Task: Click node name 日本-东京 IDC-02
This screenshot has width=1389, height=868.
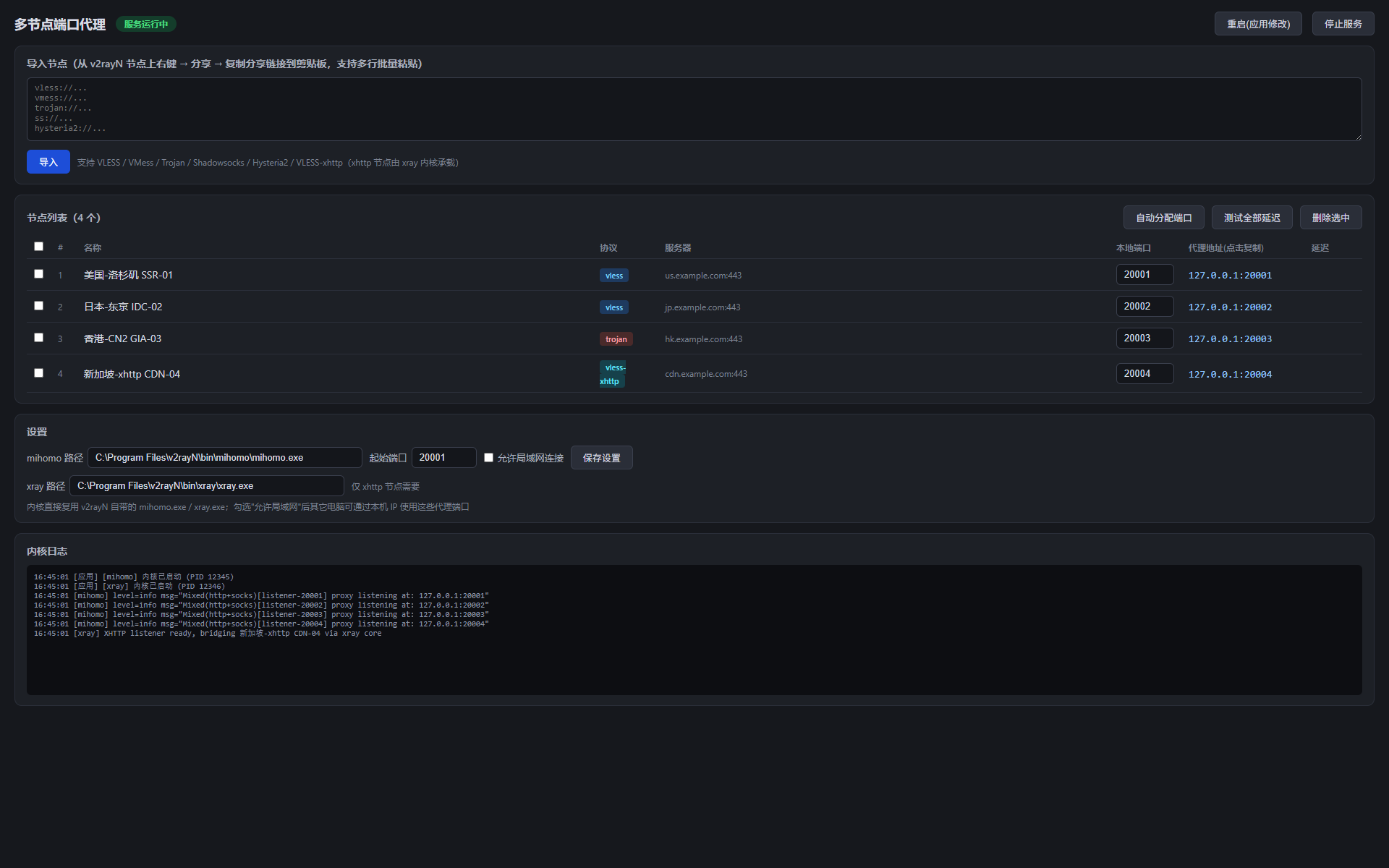Action: [123, 307]
